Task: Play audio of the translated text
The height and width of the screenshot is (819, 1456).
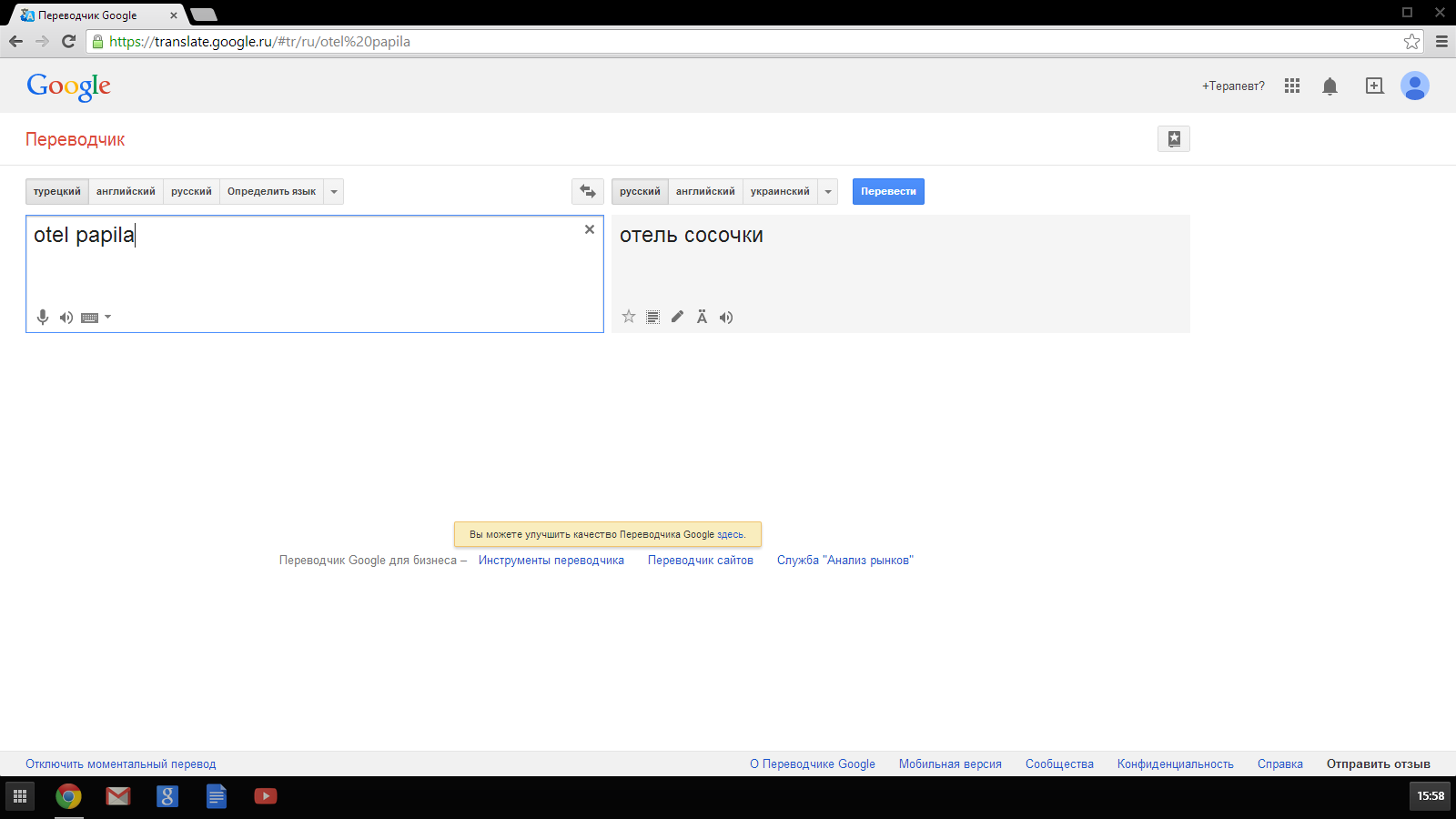Action: [x=726, y=318]
